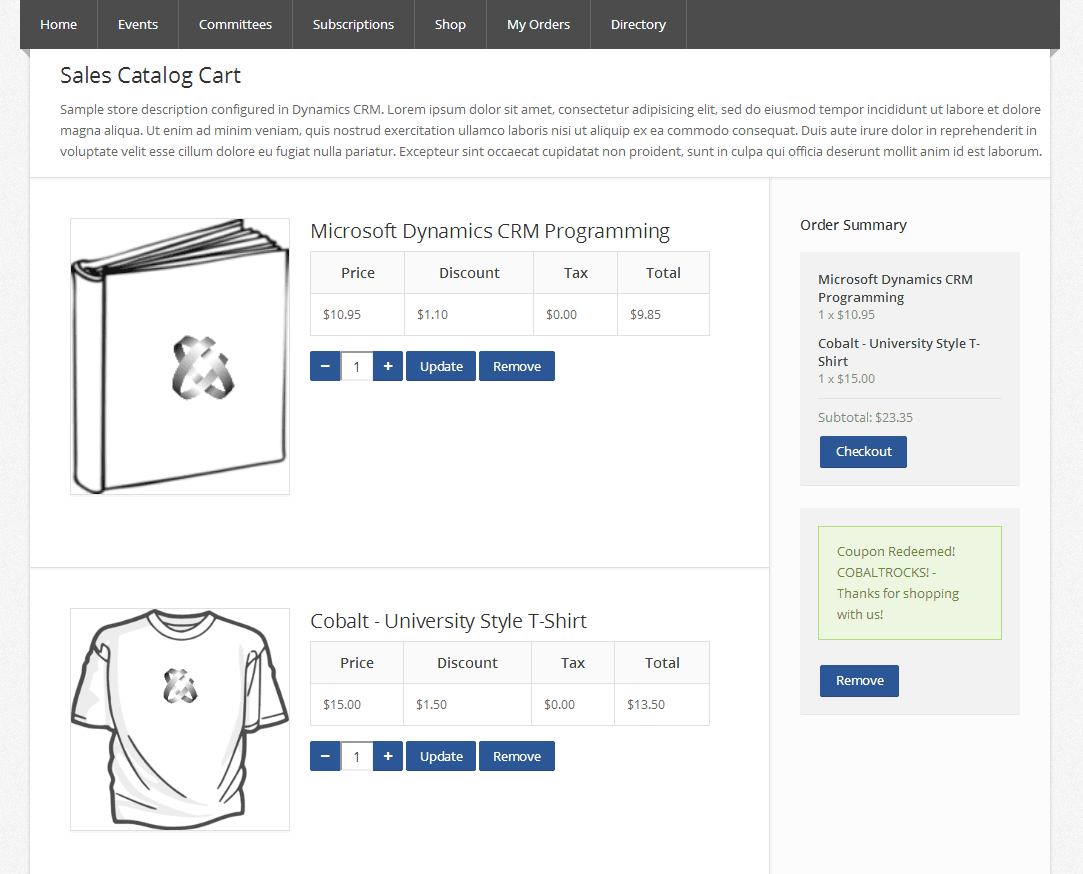Click the $1.10 discount value

click(x=432, y=314)
